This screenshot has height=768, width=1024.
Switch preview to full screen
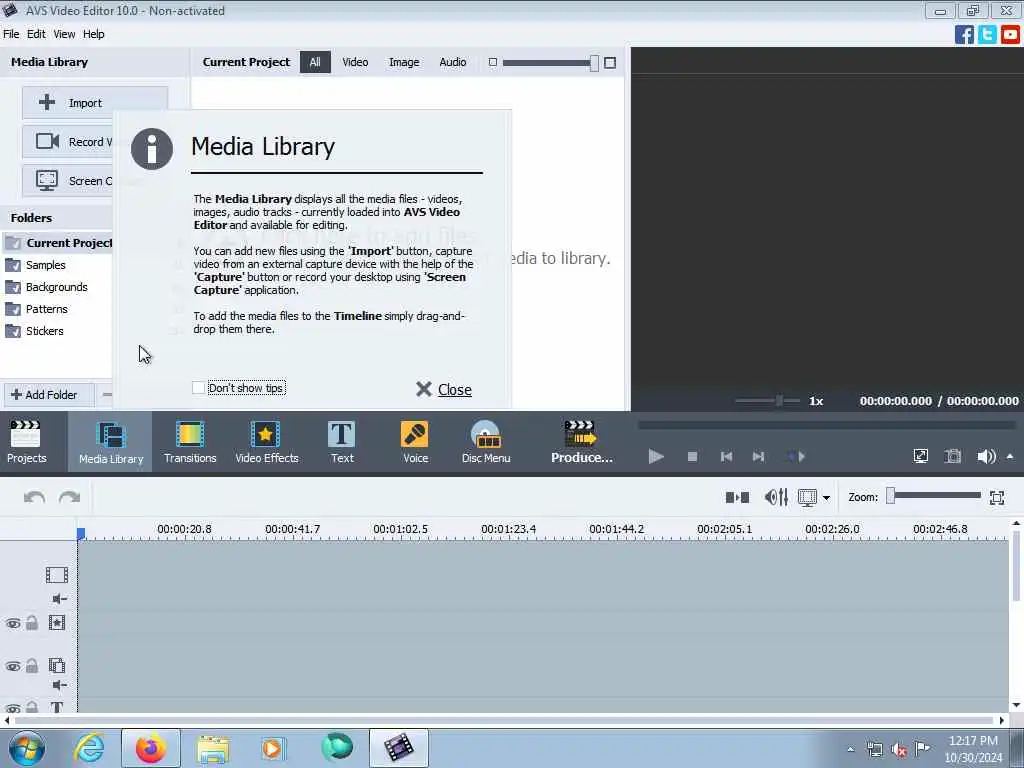[921, 456]
